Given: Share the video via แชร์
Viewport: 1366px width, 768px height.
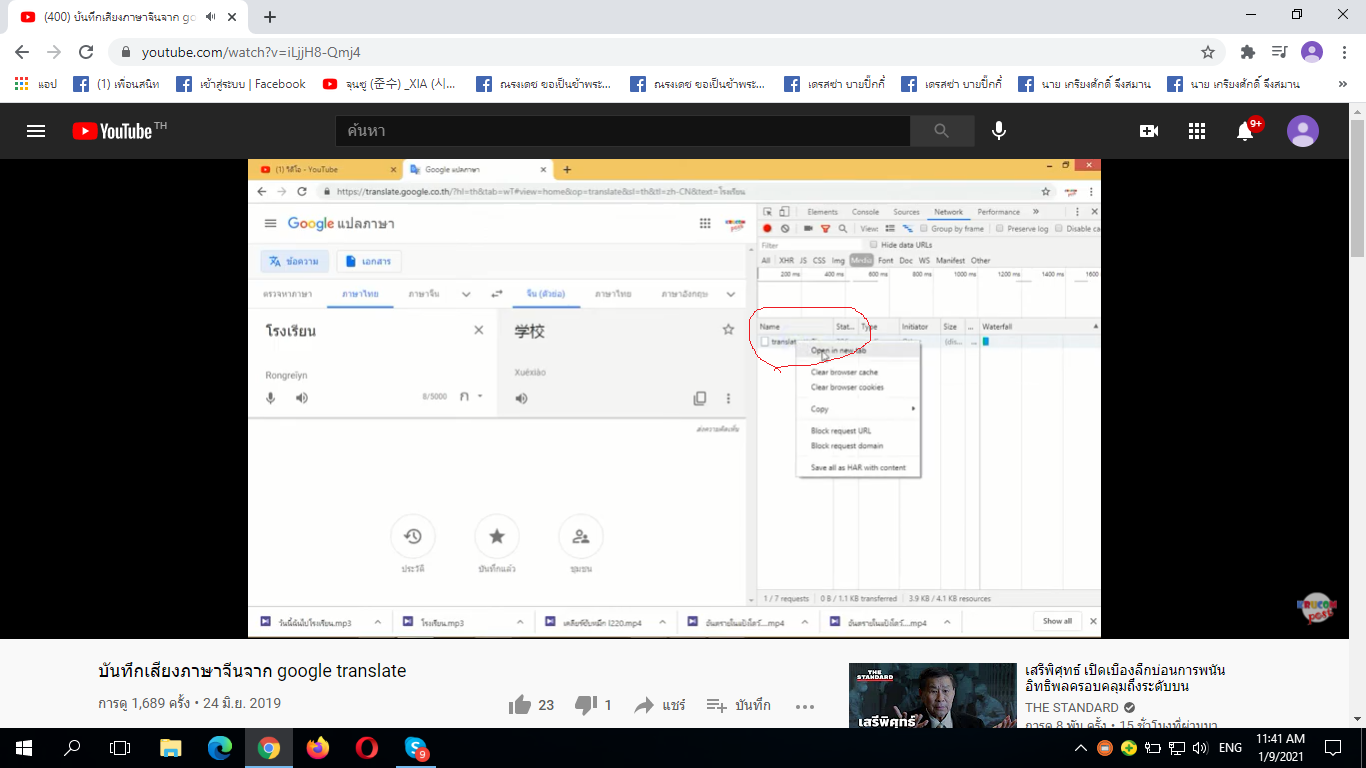Looking at the screenshot, I should [x=659, y=705].
